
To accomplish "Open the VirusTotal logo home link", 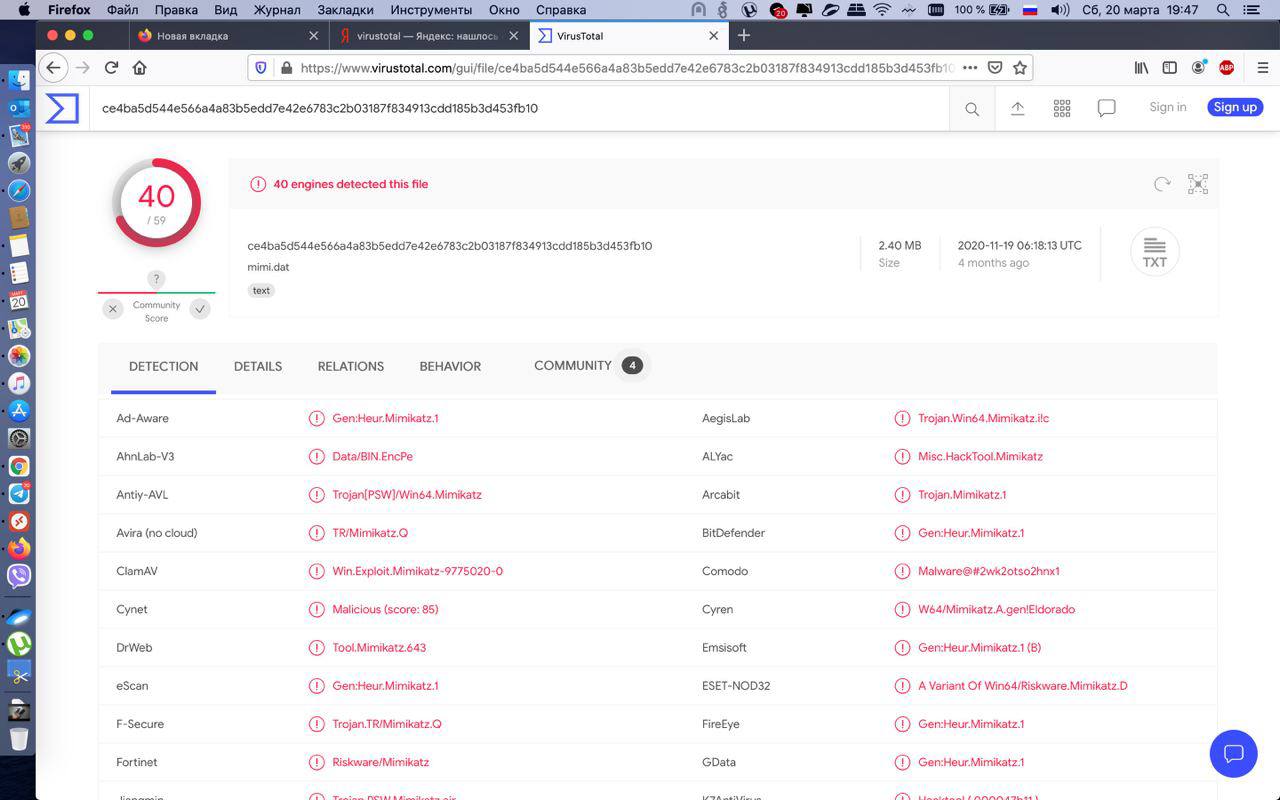I will pyautogui.click(x=62, y=108).
